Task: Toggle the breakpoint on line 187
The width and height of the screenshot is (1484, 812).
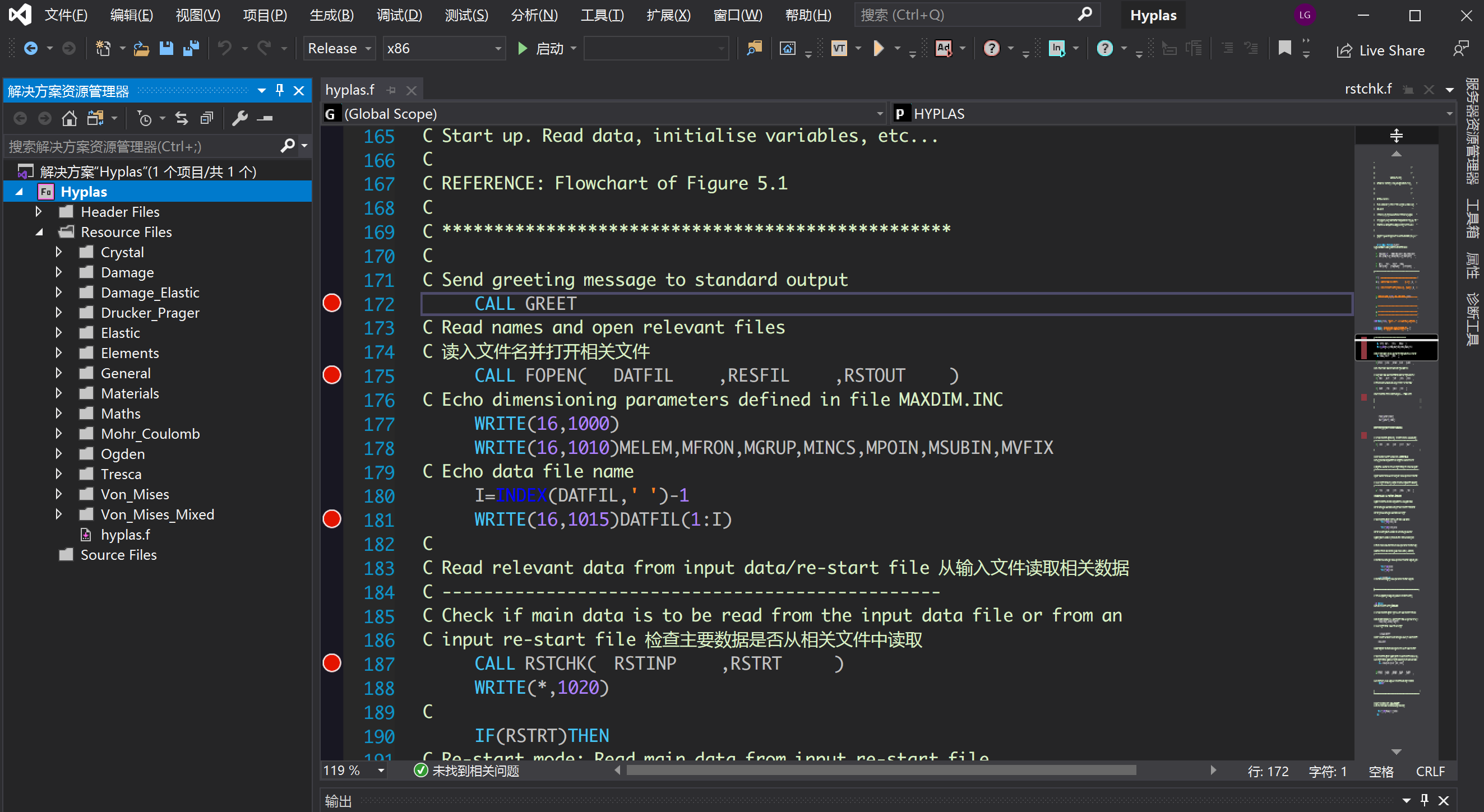Action: (x=331, y=663)
